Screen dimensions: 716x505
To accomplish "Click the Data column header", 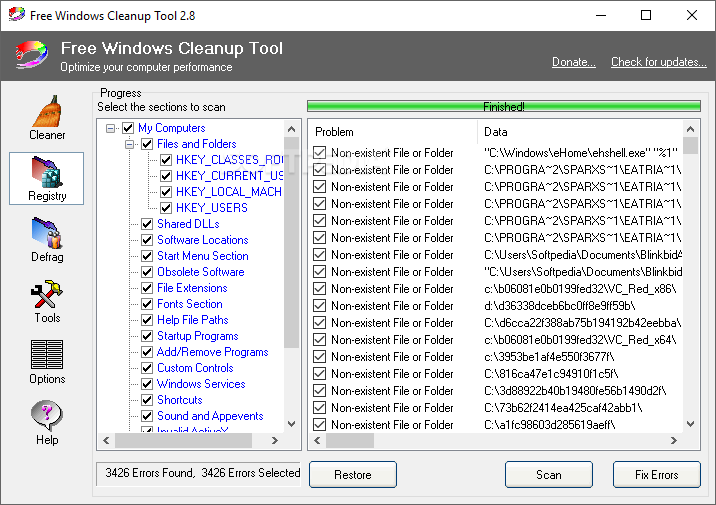I will coord(580,132).
